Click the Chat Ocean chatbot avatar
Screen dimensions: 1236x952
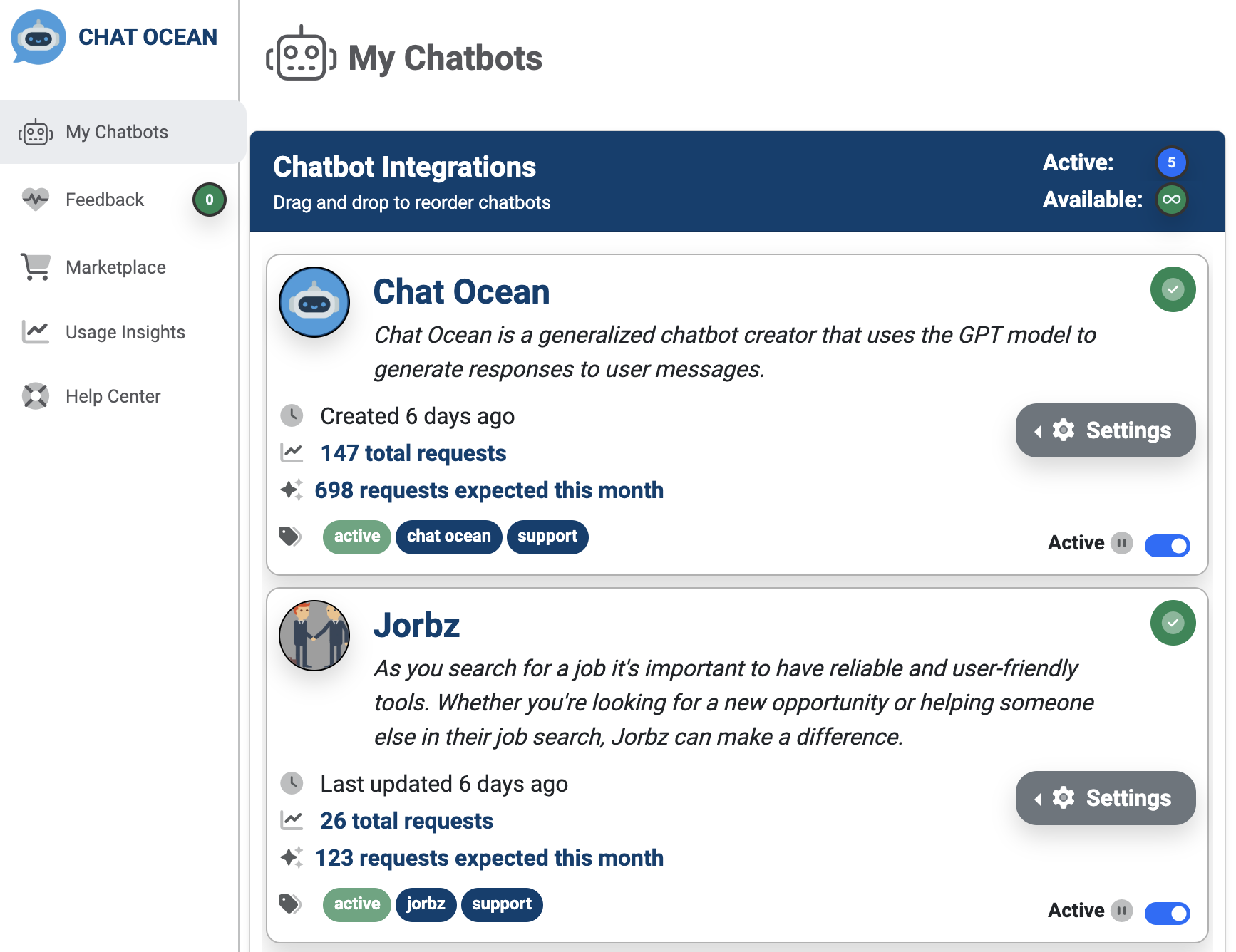(314, 302)
